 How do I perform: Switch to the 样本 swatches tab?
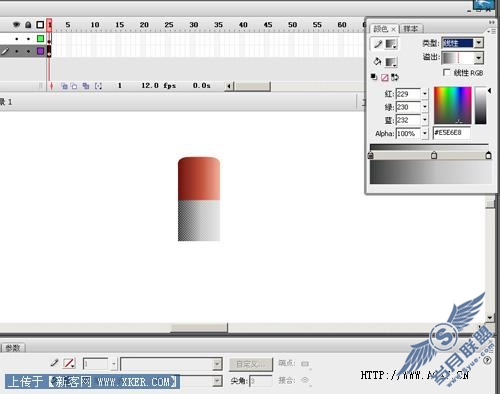[411, 29]
